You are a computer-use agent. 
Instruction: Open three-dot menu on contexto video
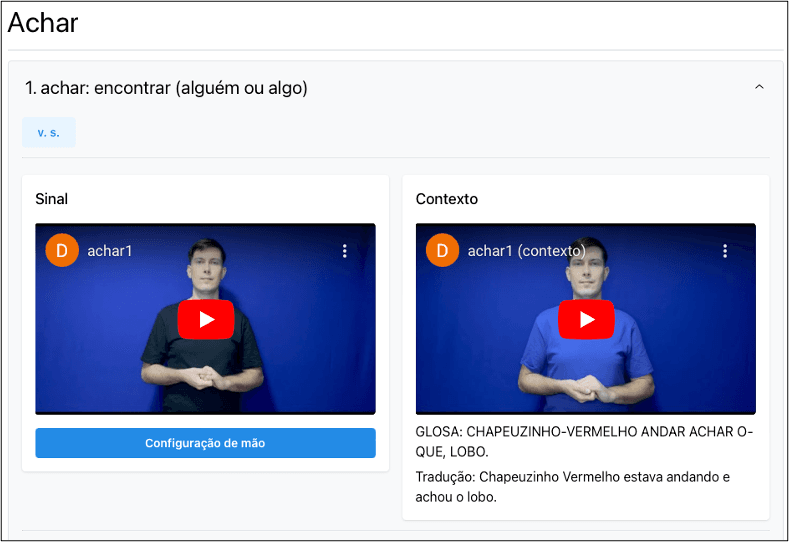pyautogui.click(x=725, y=251)
